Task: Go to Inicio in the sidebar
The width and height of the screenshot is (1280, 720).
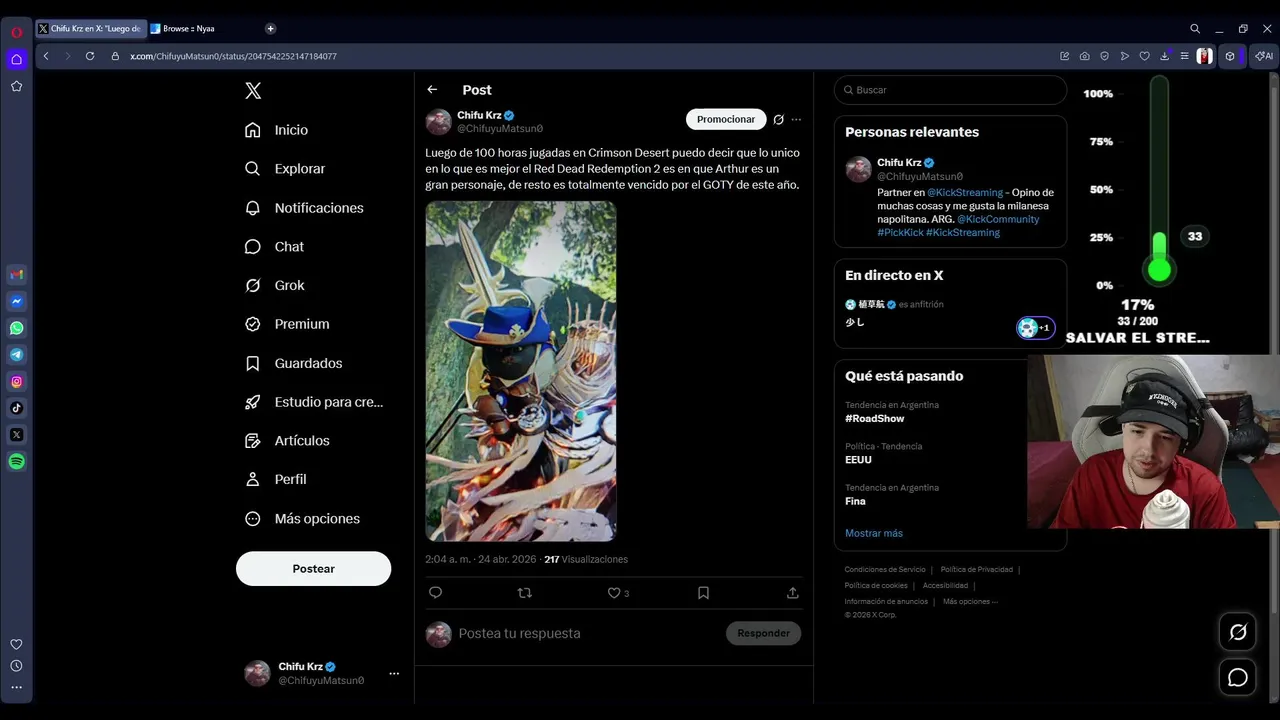Action: [x=277, y=130]
